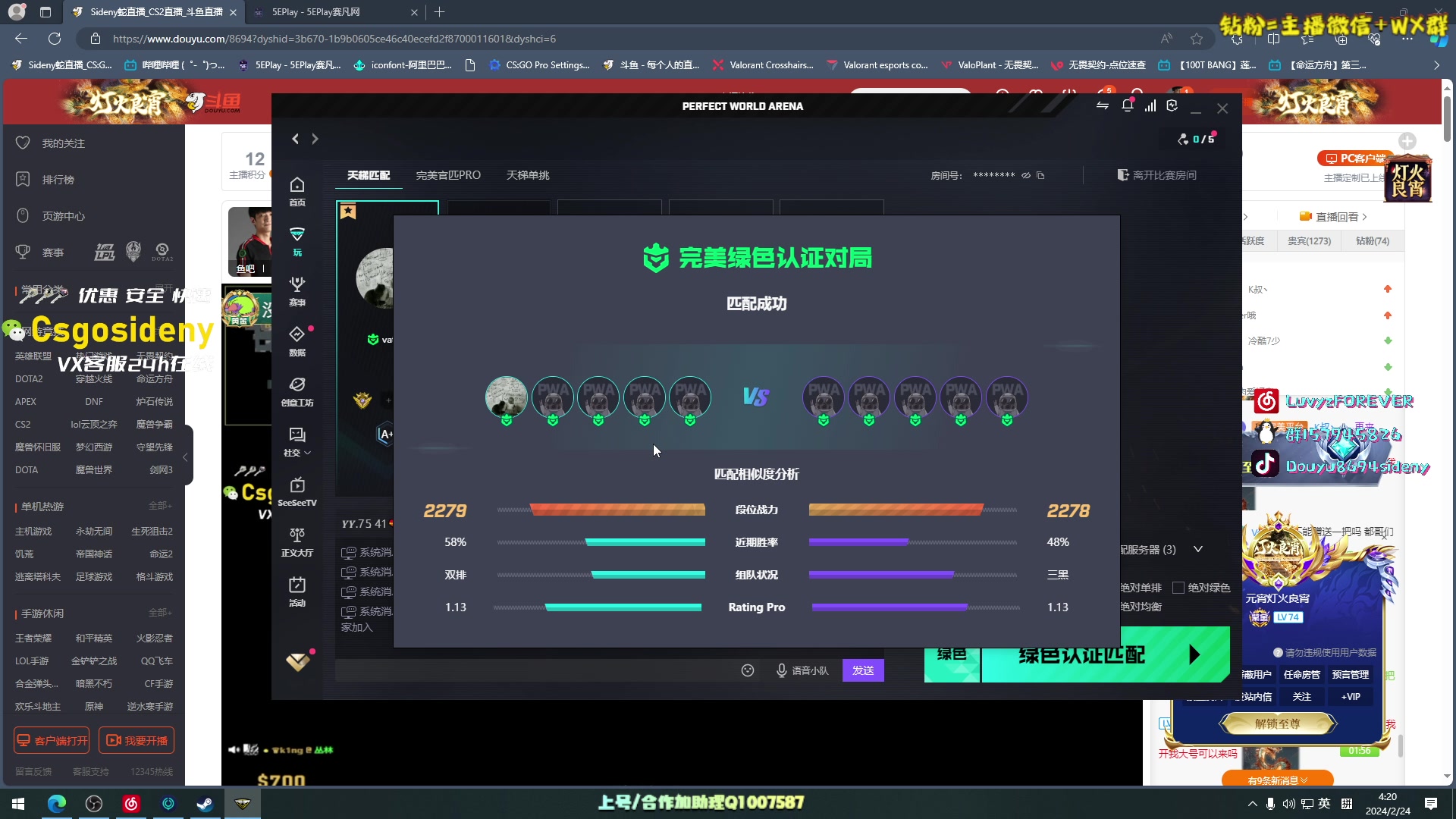Open the Steam taskbar icon
Screen dimensions: 1456x819
click(205, 803)
